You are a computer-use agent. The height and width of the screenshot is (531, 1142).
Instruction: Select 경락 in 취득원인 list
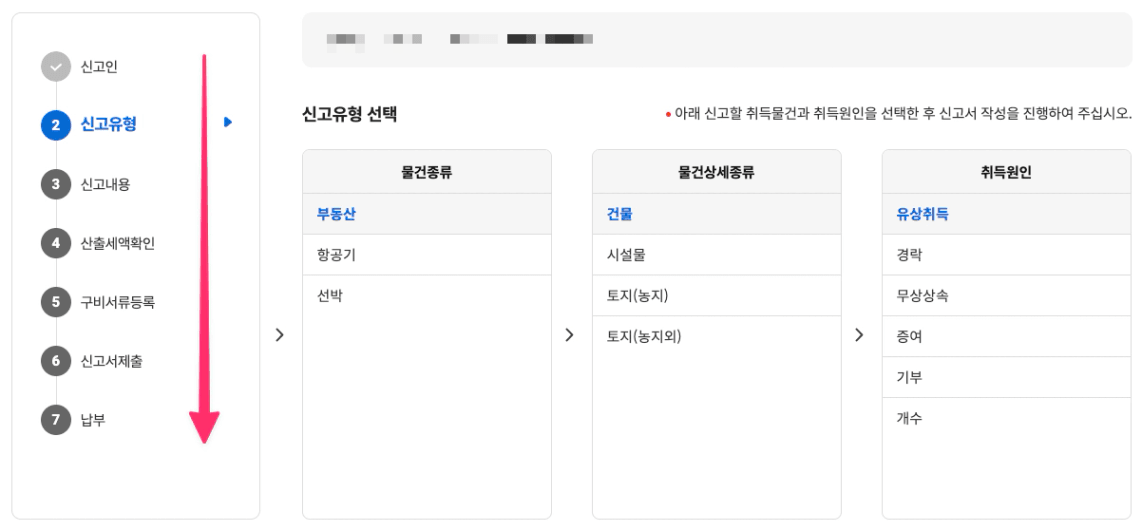[x=1007, y=255]
